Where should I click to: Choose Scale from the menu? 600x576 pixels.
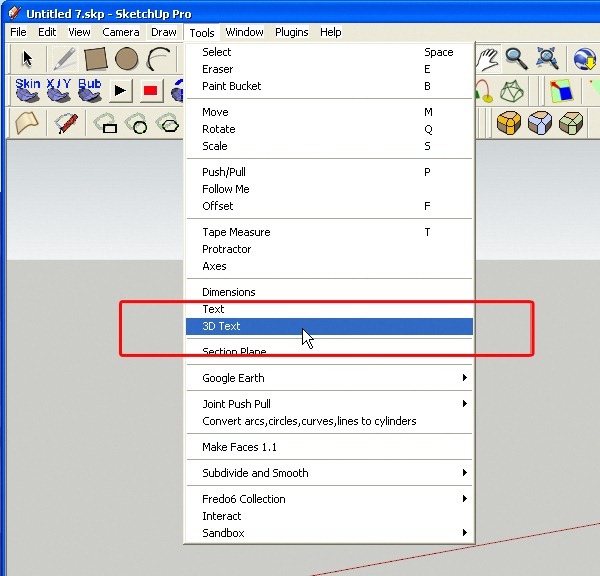[x=329, y=146]
